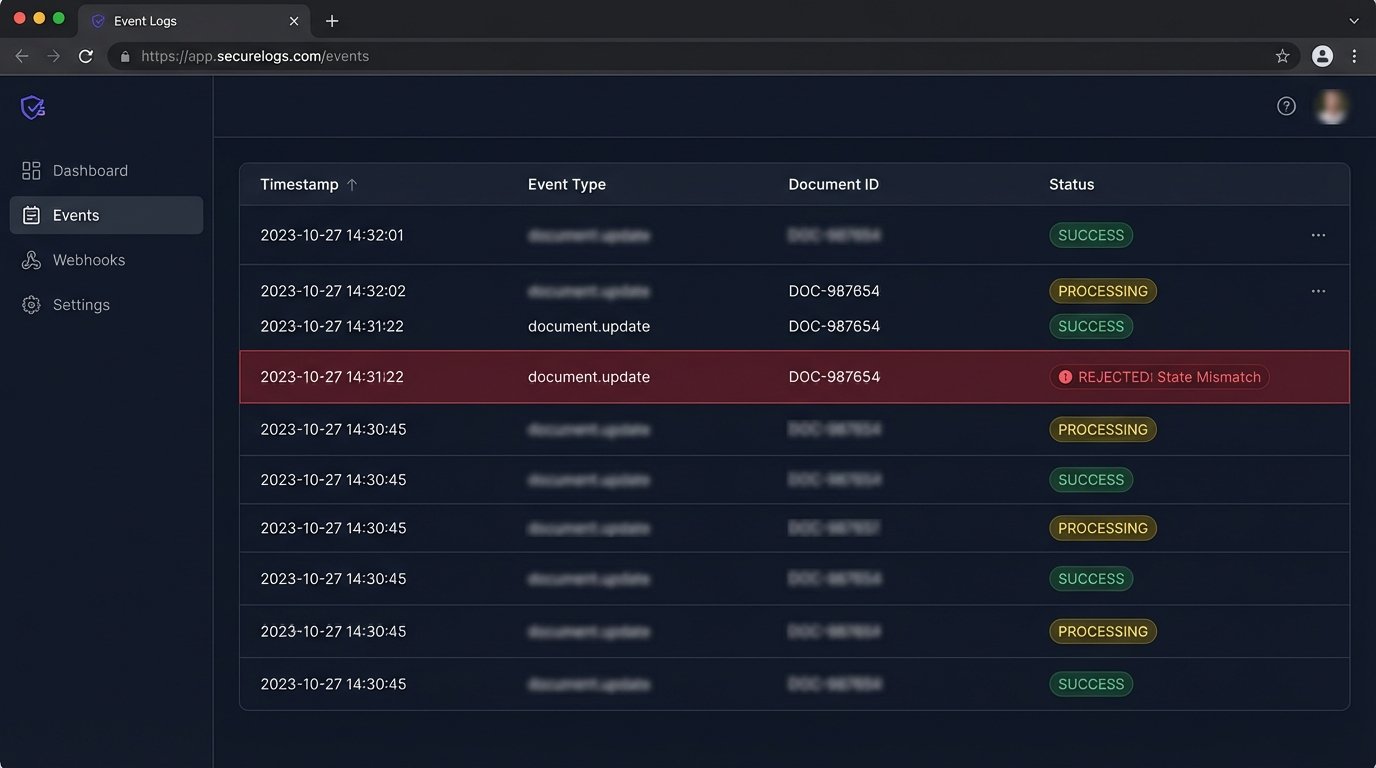Image resolution: width=1376 pixels, height=768 pixels.
Task: Open ellipsis menu on the PROCESSING row
Action: (1317, 290)
